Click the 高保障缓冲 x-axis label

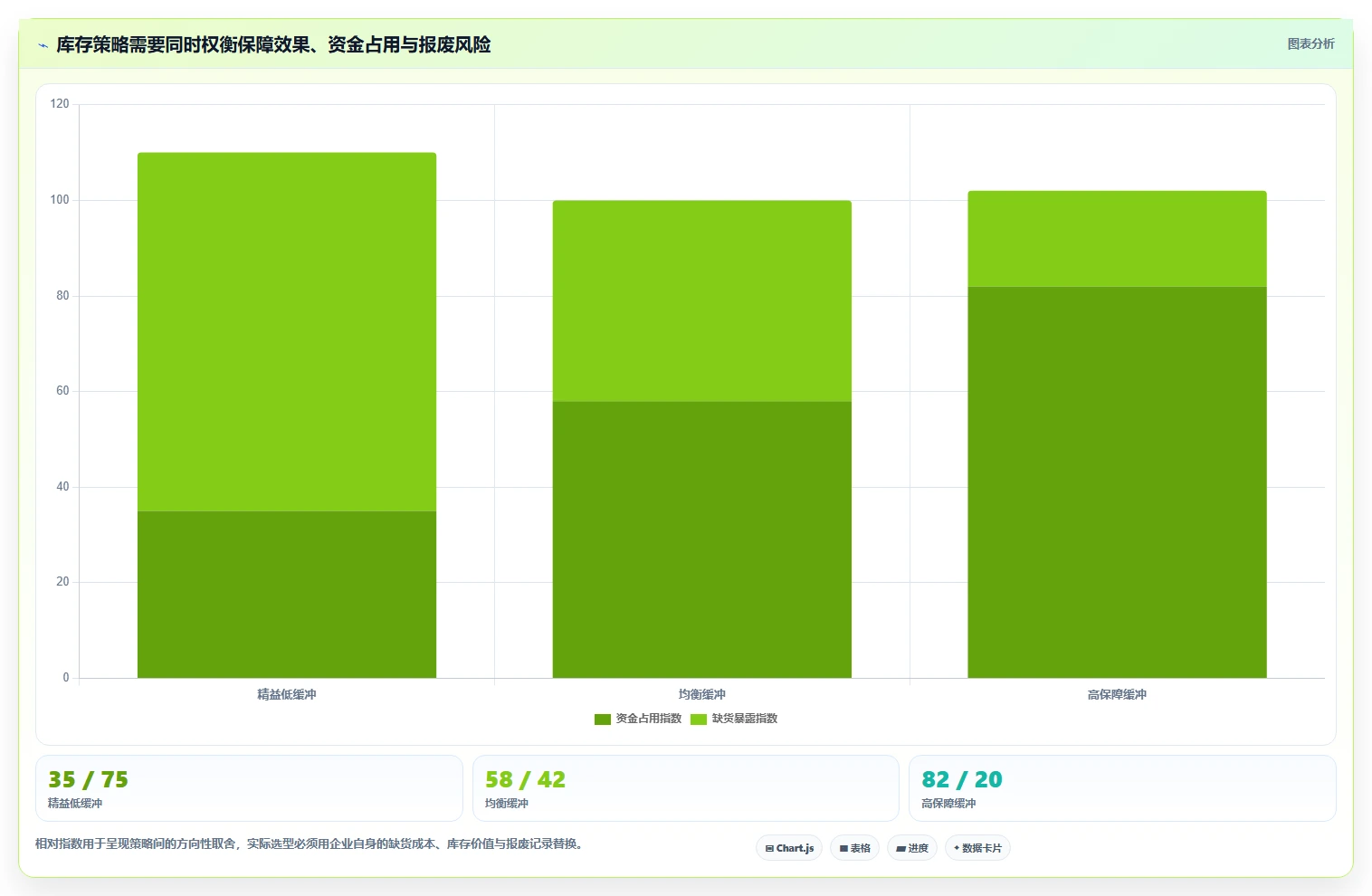[1118, 694]
